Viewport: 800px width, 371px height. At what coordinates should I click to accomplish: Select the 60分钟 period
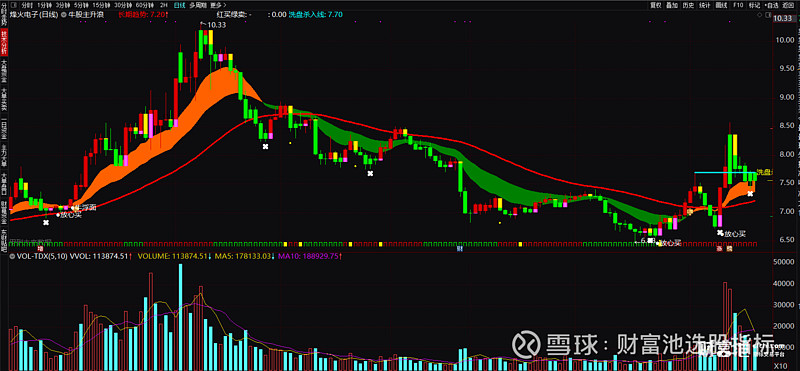pos(145,6)
